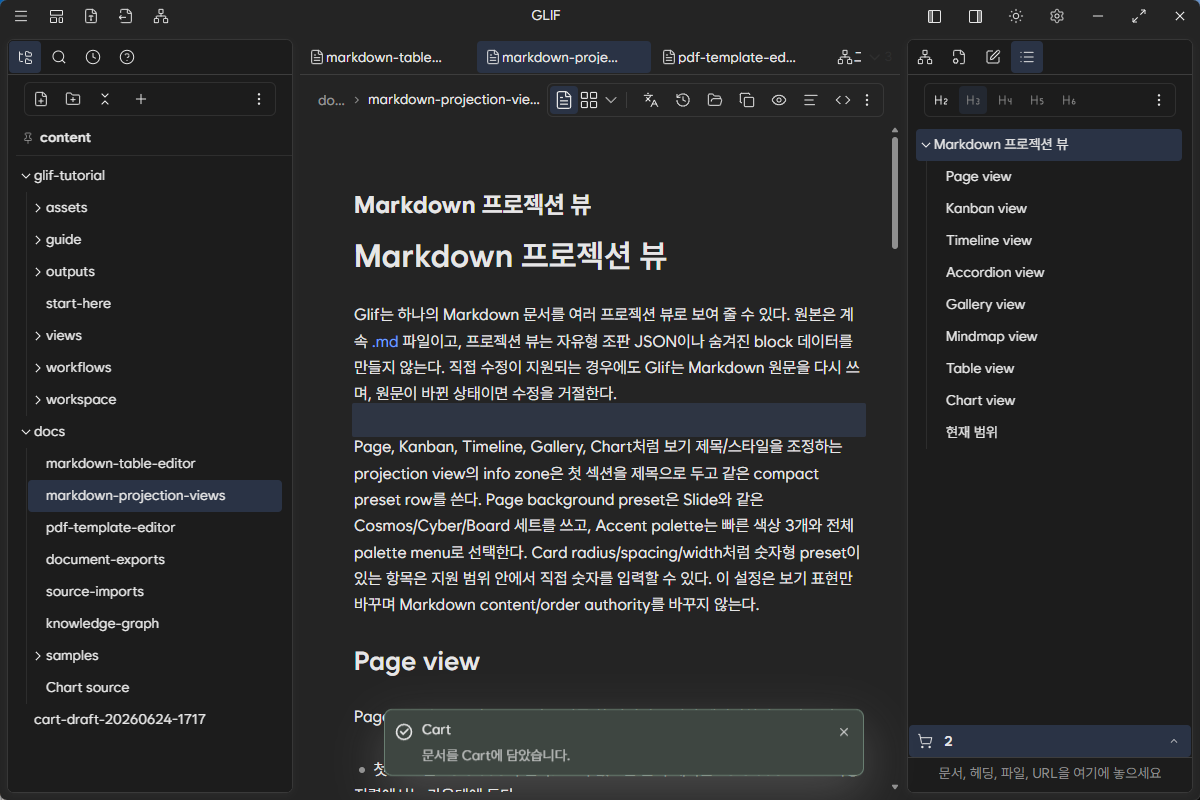Expand the workspace folder
Image resolution: width=1200 pixels, height=800 pixels.
(x=38, y=400)
